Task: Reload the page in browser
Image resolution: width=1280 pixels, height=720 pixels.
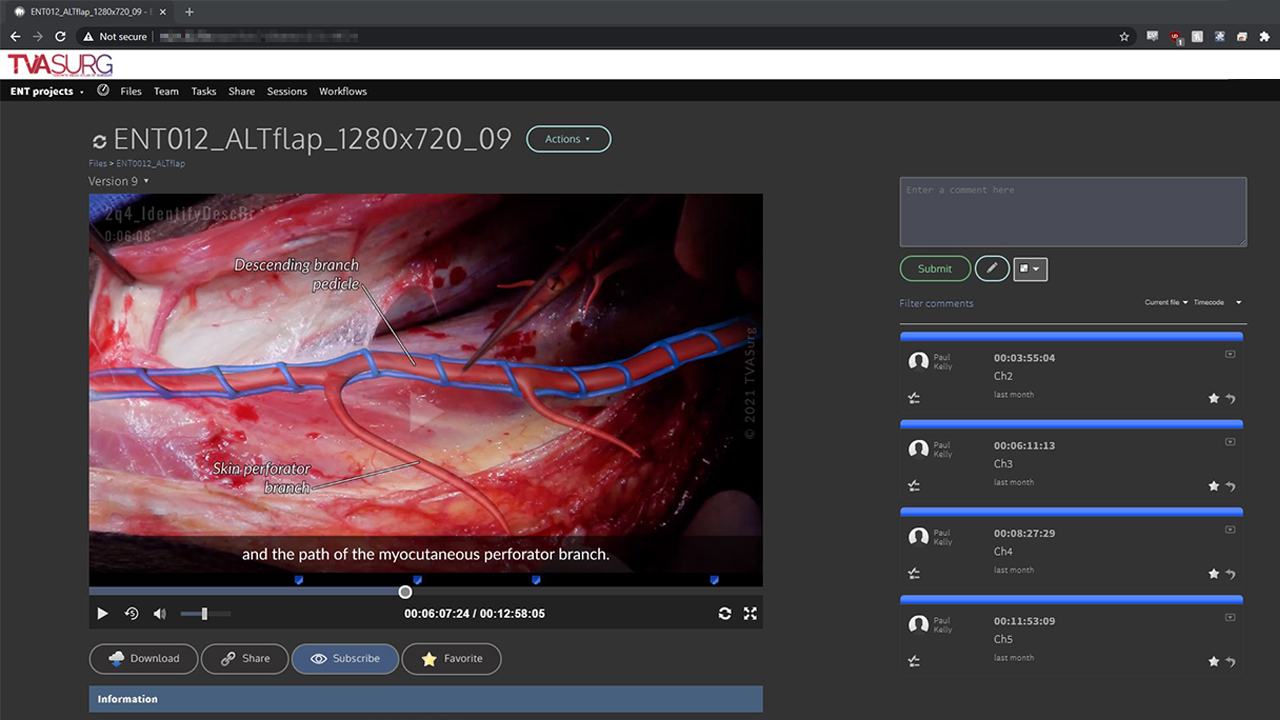Action: click(60, 36)
